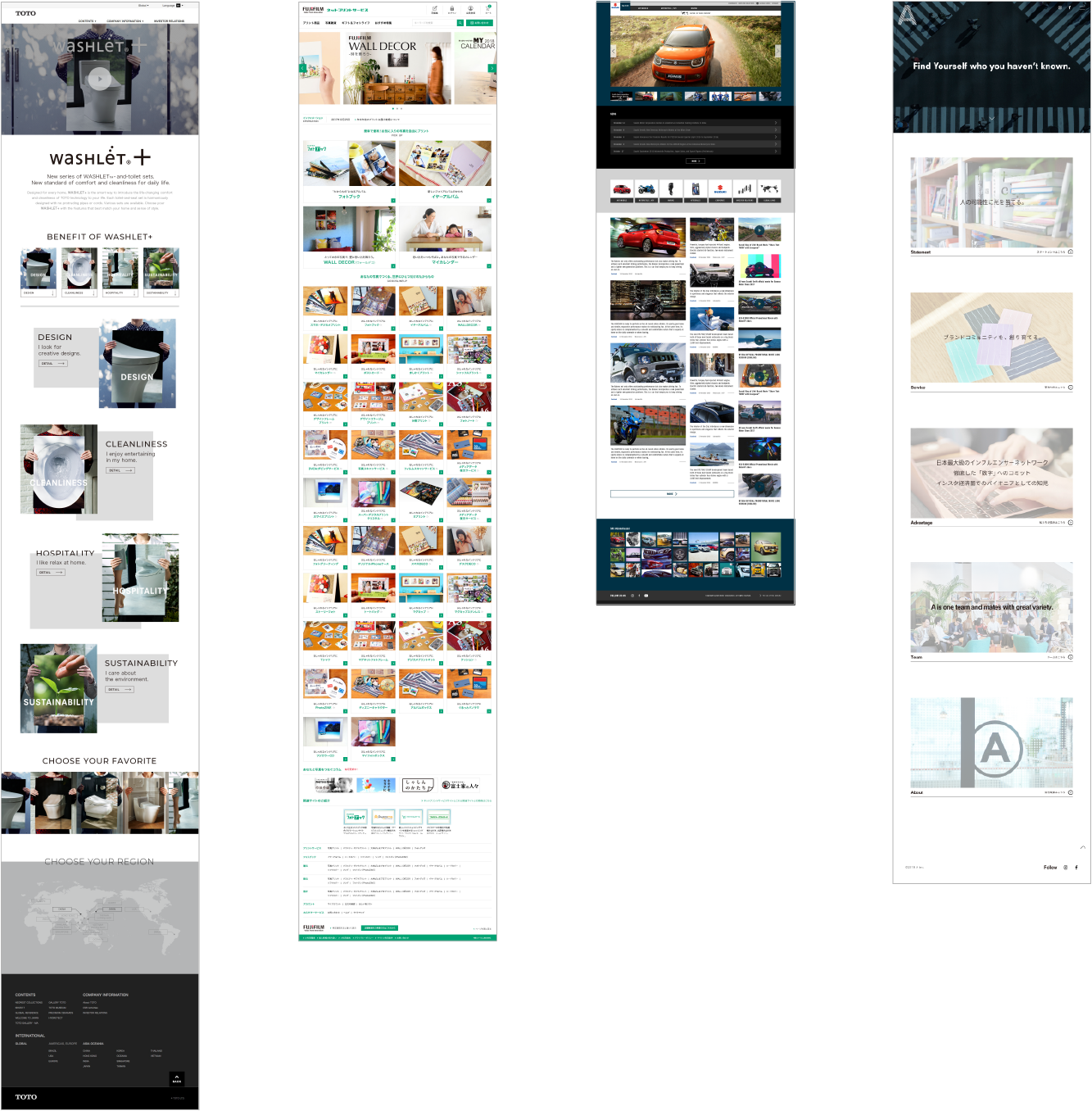Open the My Calendar feature card

point(445,236)
